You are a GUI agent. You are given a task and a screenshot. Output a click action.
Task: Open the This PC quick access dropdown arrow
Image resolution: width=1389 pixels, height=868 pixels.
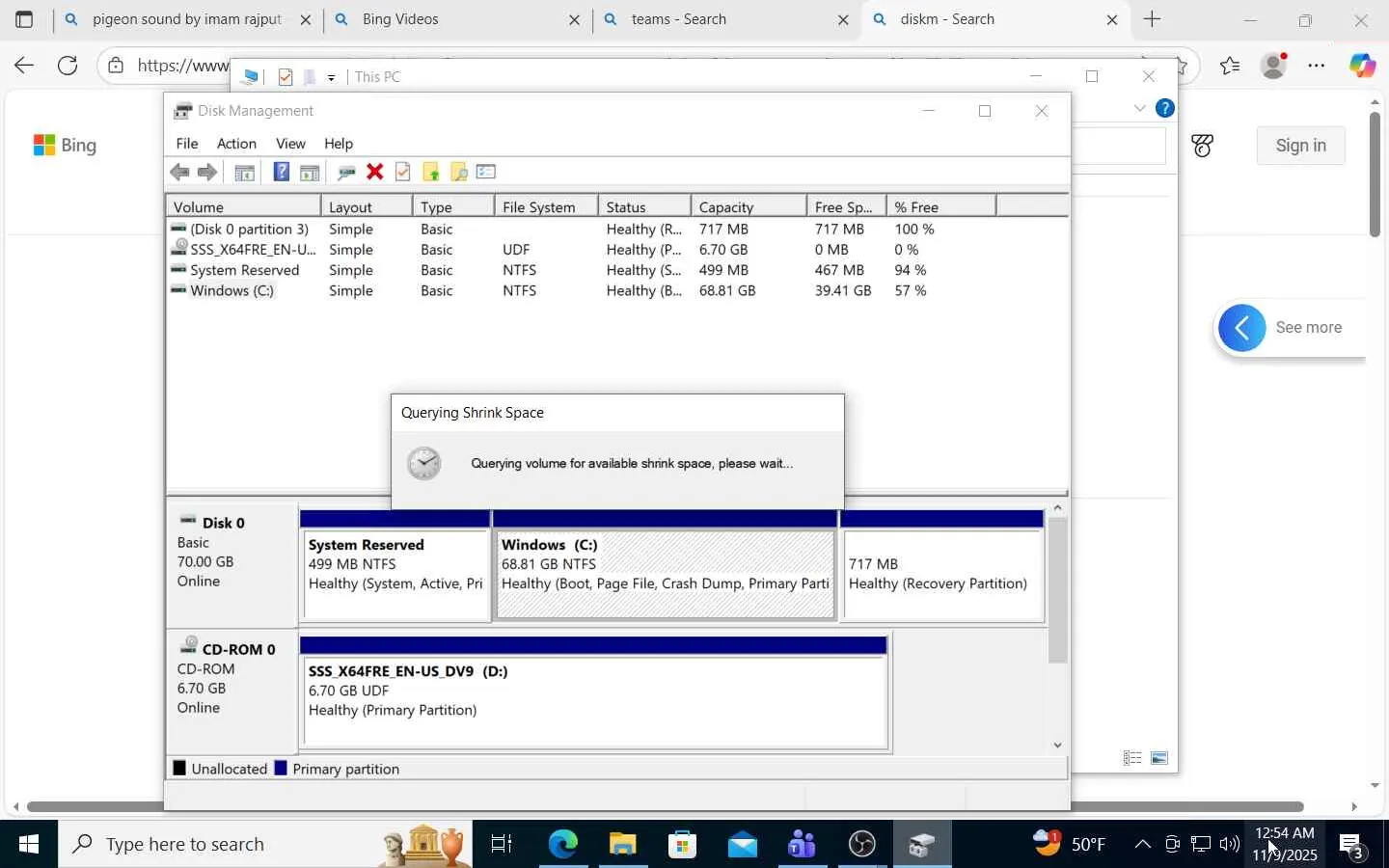(331, 77)
